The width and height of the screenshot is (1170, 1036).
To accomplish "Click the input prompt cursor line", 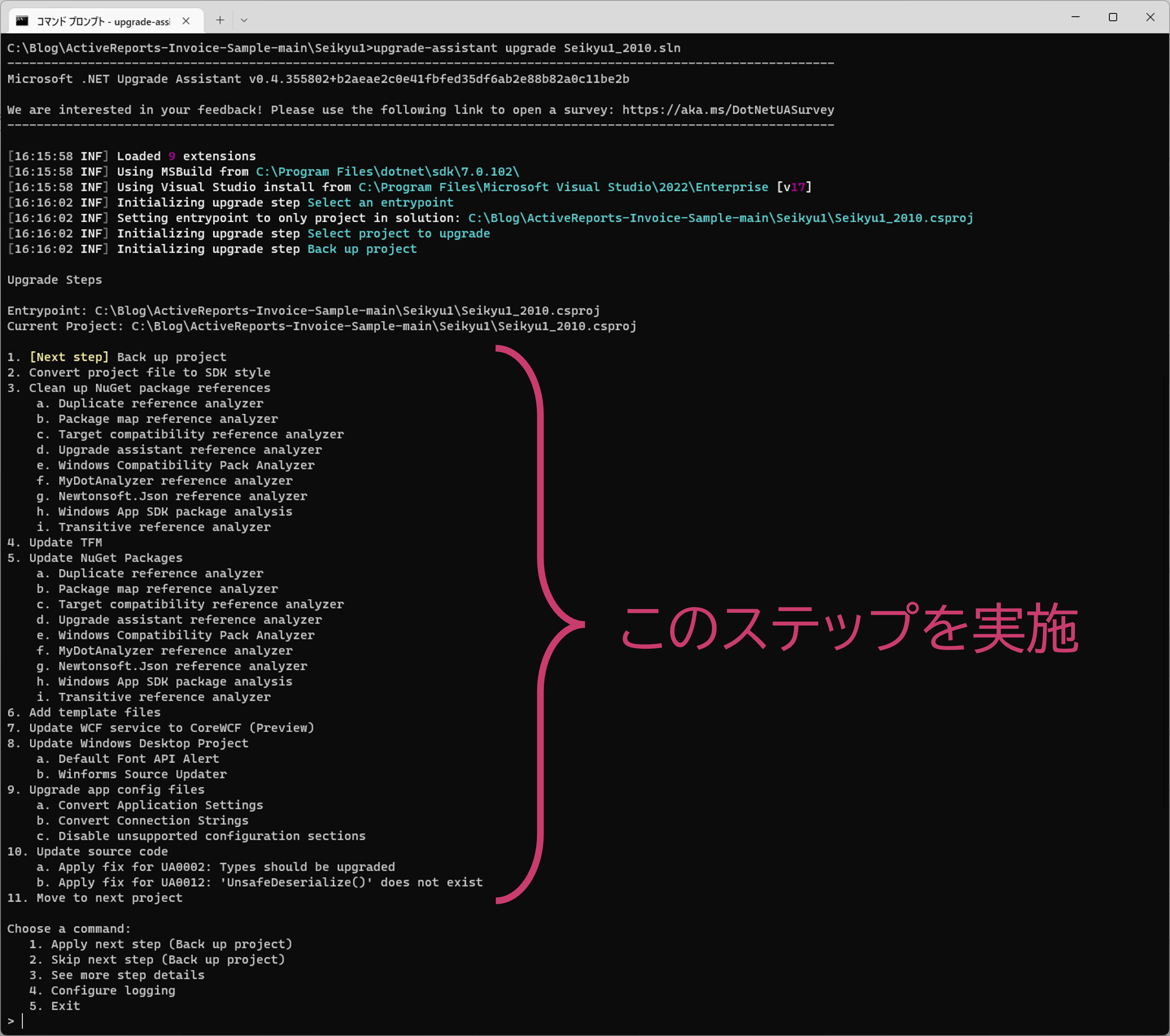I will [x=15, y=1021].
